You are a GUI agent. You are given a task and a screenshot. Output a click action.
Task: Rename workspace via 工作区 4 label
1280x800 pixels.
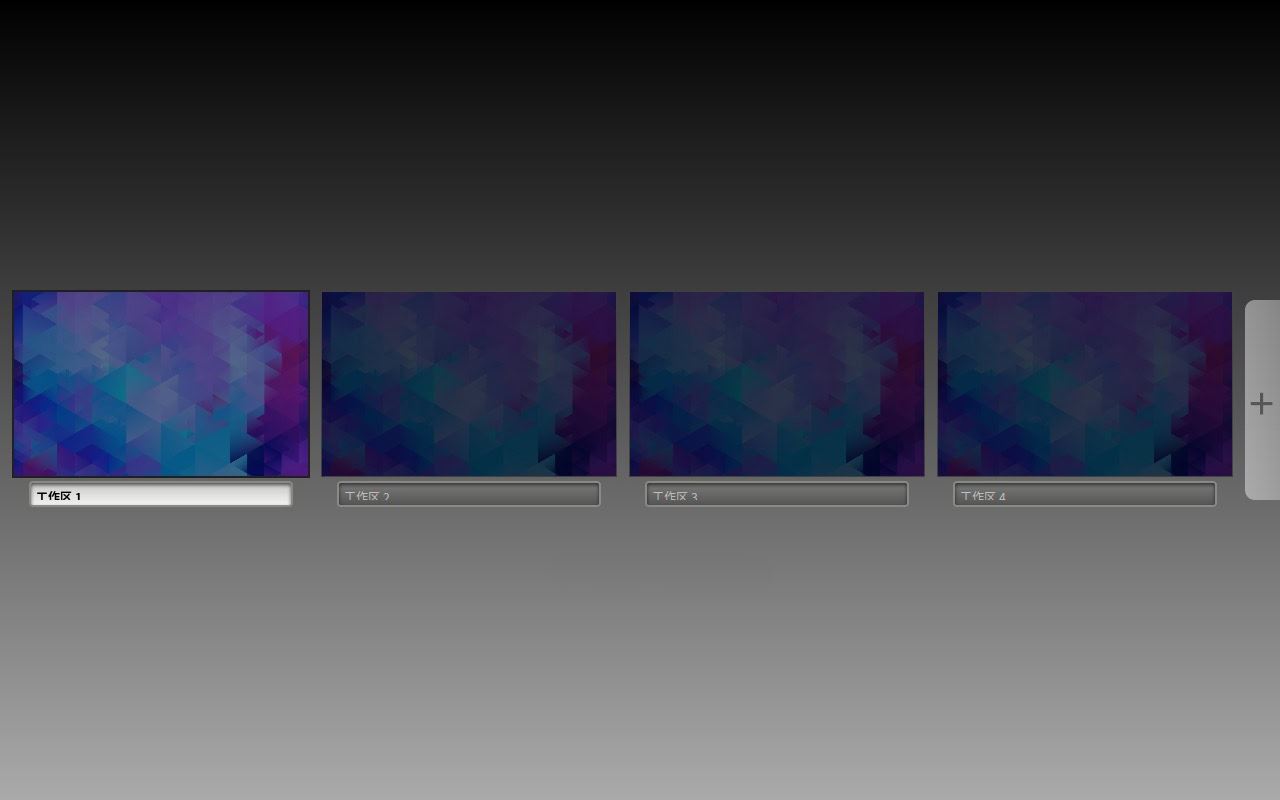[x=1085, y=495]
